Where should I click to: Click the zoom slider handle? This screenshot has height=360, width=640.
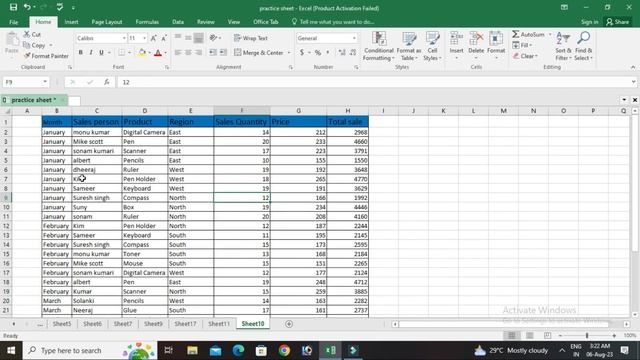587,336
